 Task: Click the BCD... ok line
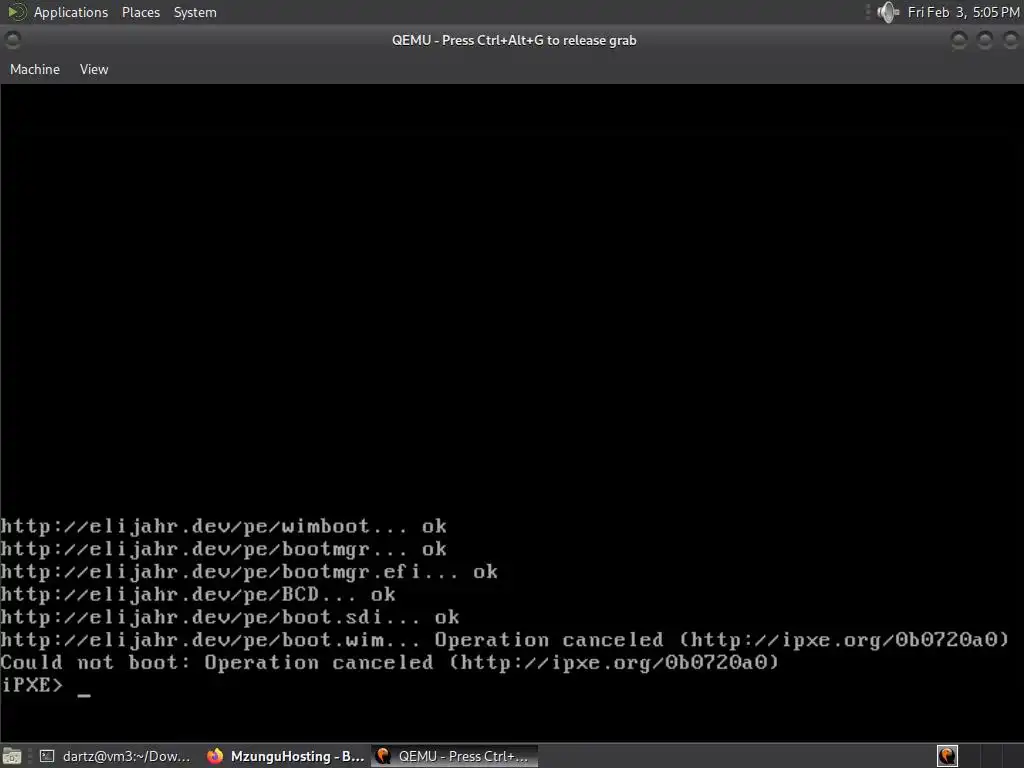198,595
